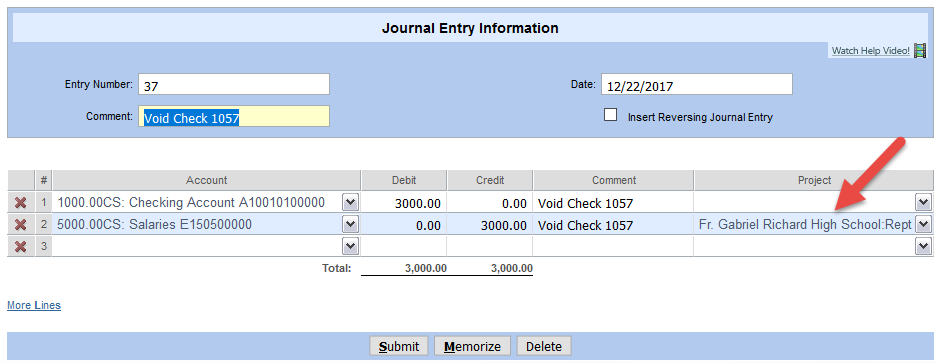
Task: Click the film strip help video icon
Action: coord(920,51)
